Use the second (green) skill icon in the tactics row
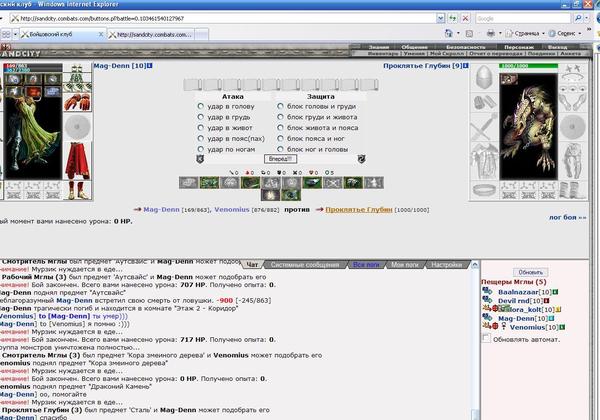Image resolution: width=600 pixels, height=420 pixels. pos(209,182)
